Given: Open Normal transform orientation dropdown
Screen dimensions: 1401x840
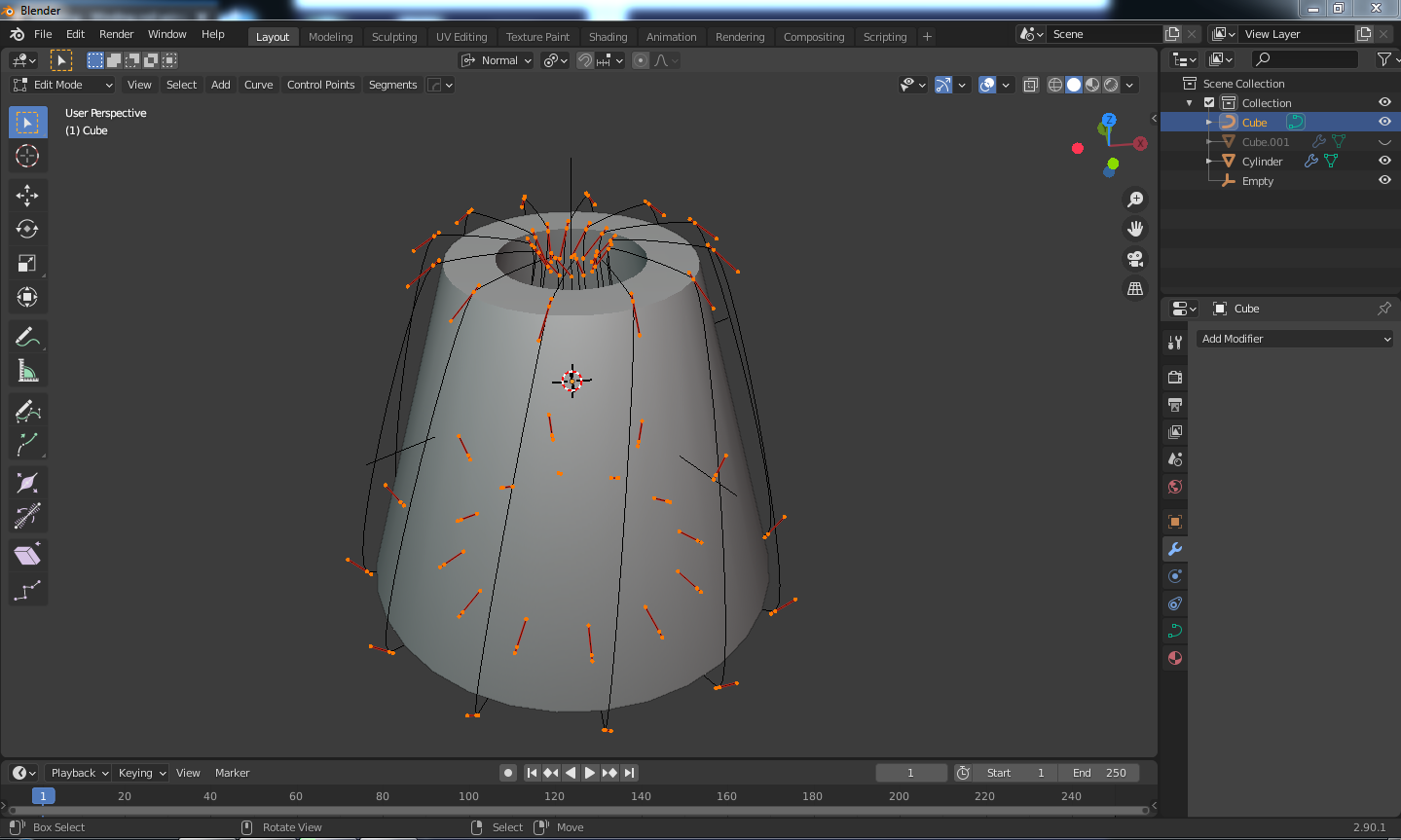Looking at the screenshot, I should point(497,60).
